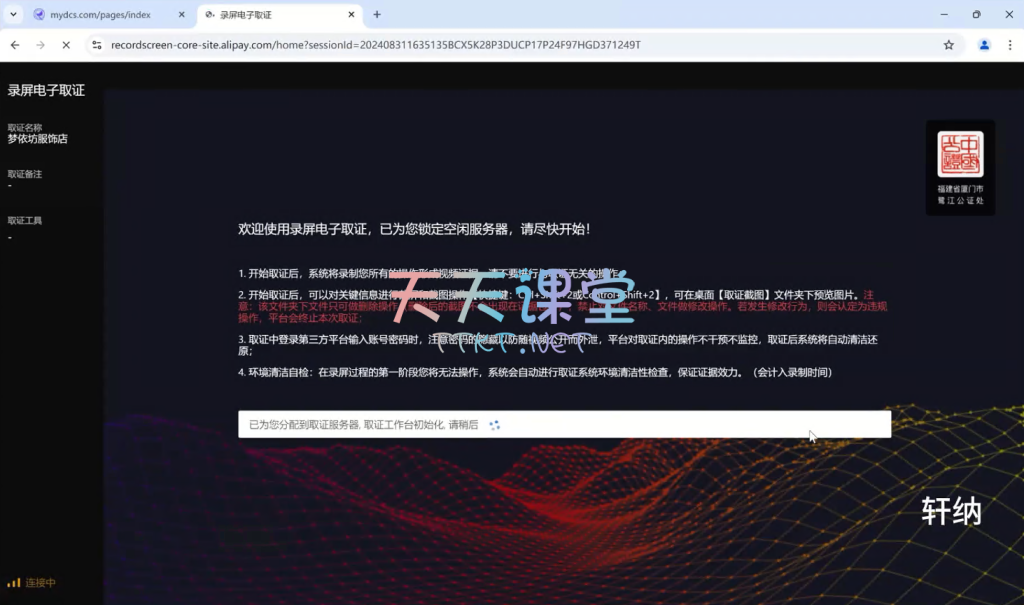
Task: Go back to previous page
Action: click(x=15, y=45)
